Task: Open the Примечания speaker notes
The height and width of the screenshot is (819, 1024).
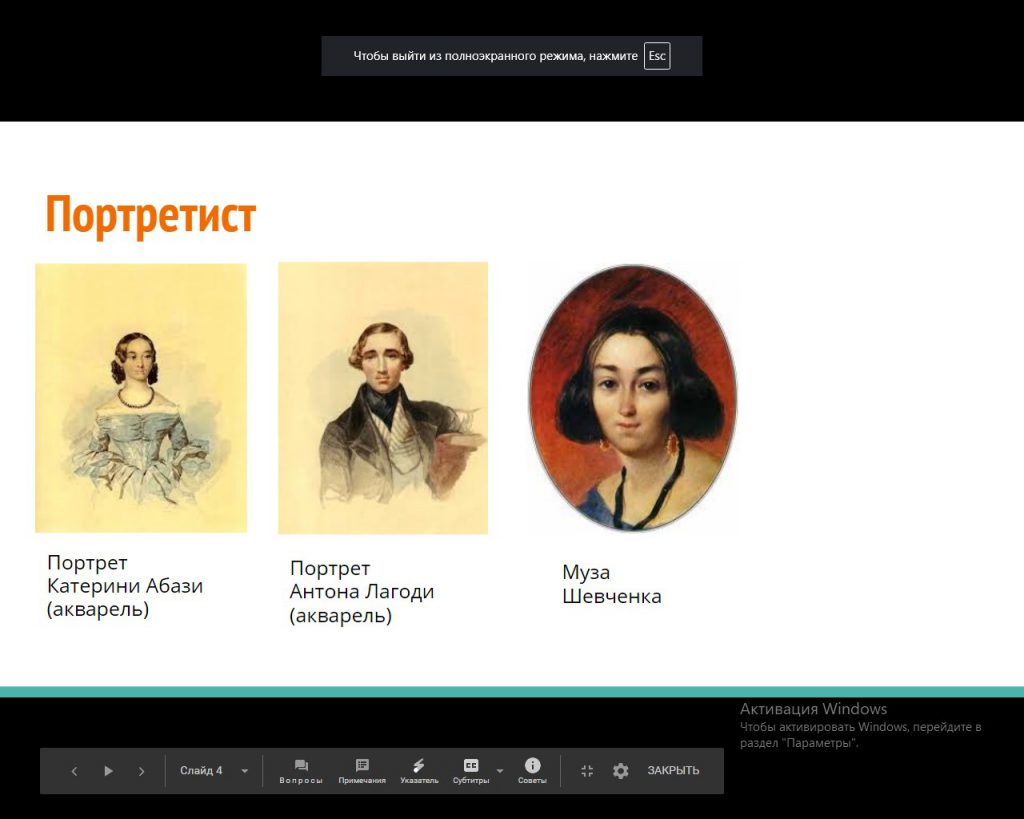Action: pyautogui.click(x=362, y=771)
